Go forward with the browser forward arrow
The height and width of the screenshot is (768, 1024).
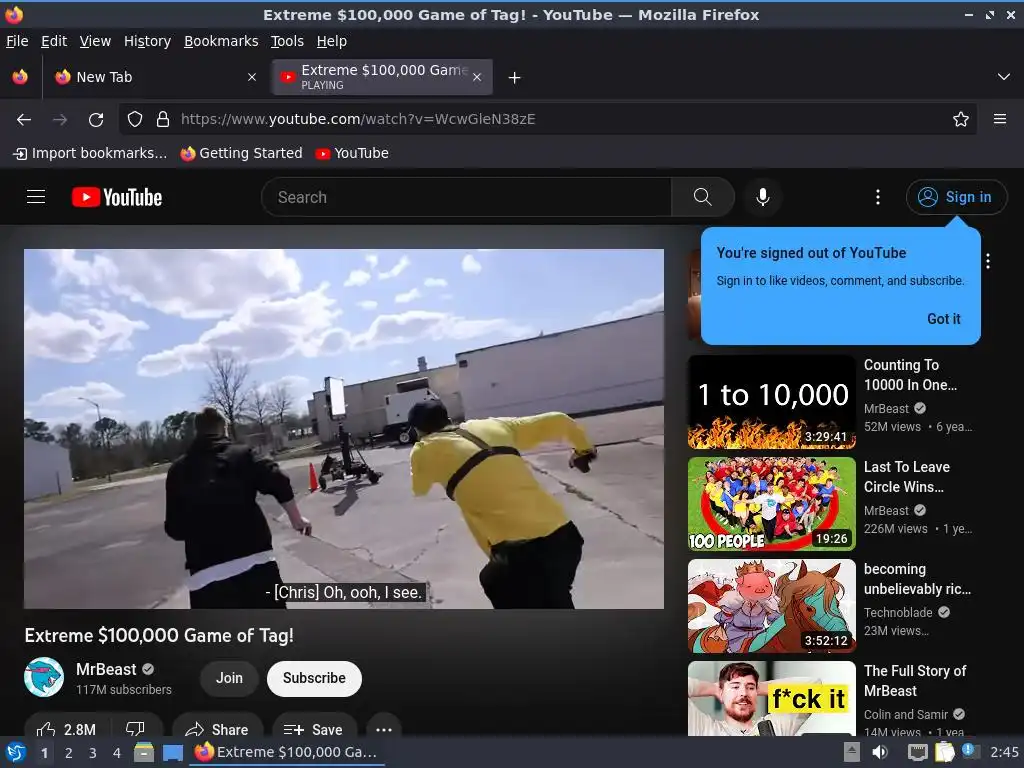point(60,119)
